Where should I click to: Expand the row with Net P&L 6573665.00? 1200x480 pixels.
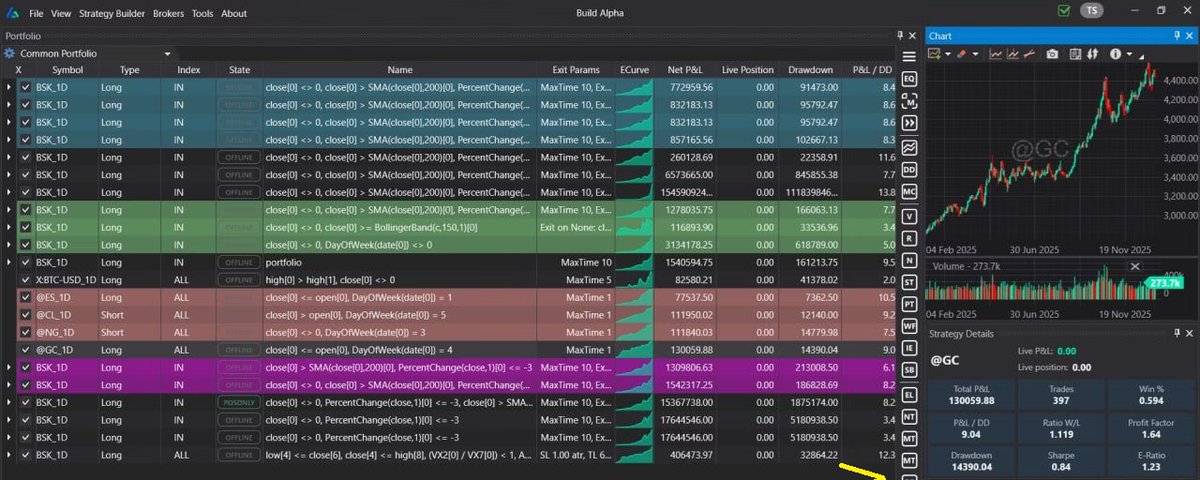tap(9, 175)
